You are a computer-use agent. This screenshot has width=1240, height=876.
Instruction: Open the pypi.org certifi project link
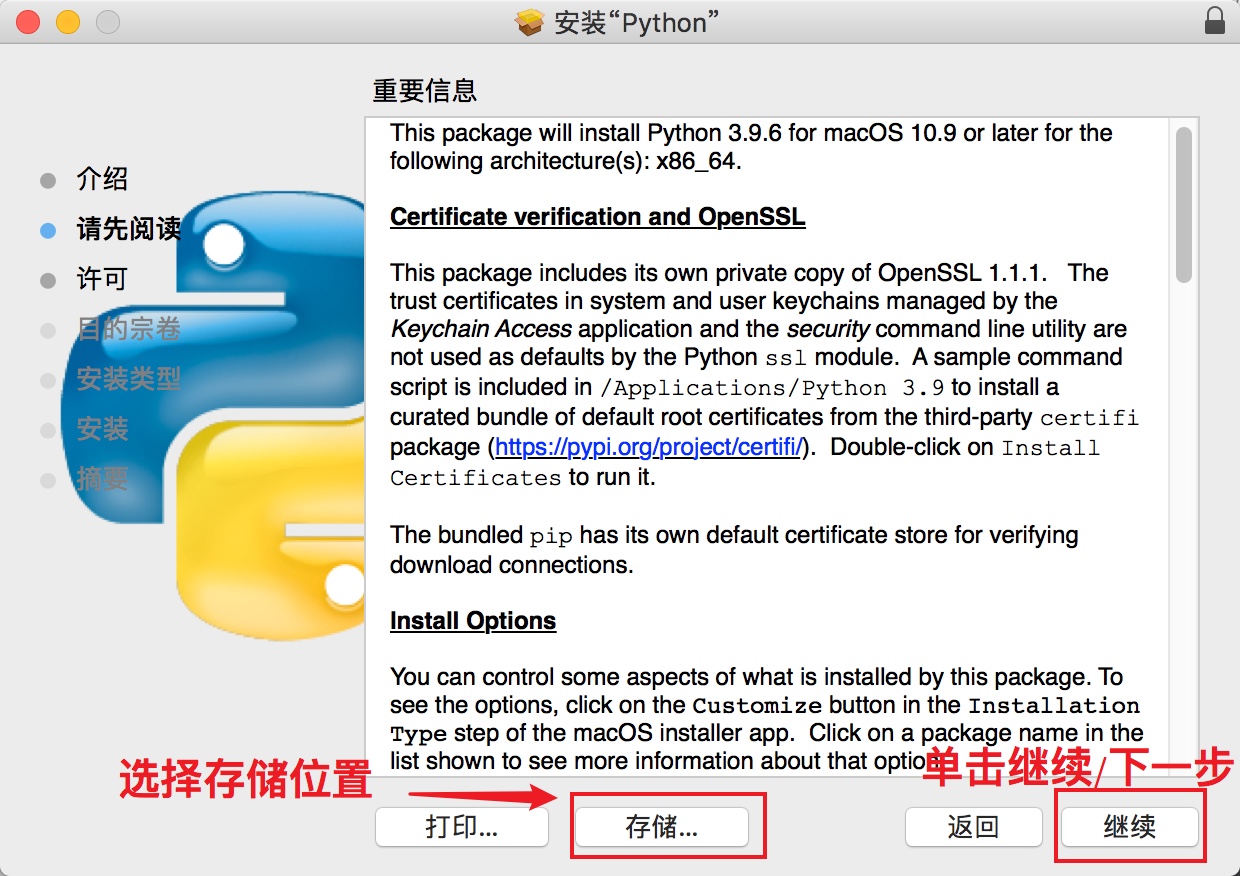point(648,447)
